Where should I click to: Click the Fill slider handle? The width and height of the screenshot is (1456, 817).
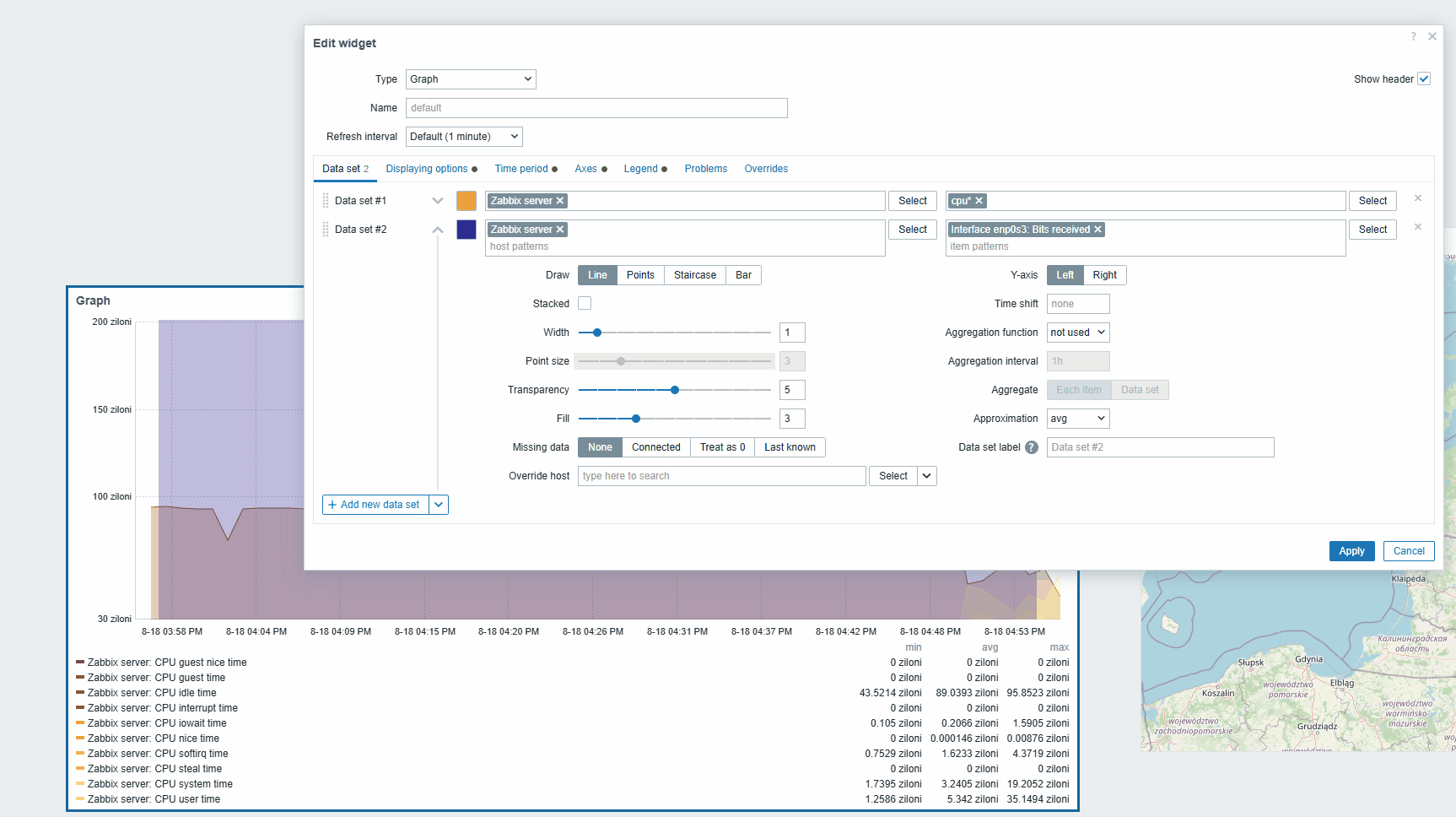click(x=636, y=419)
